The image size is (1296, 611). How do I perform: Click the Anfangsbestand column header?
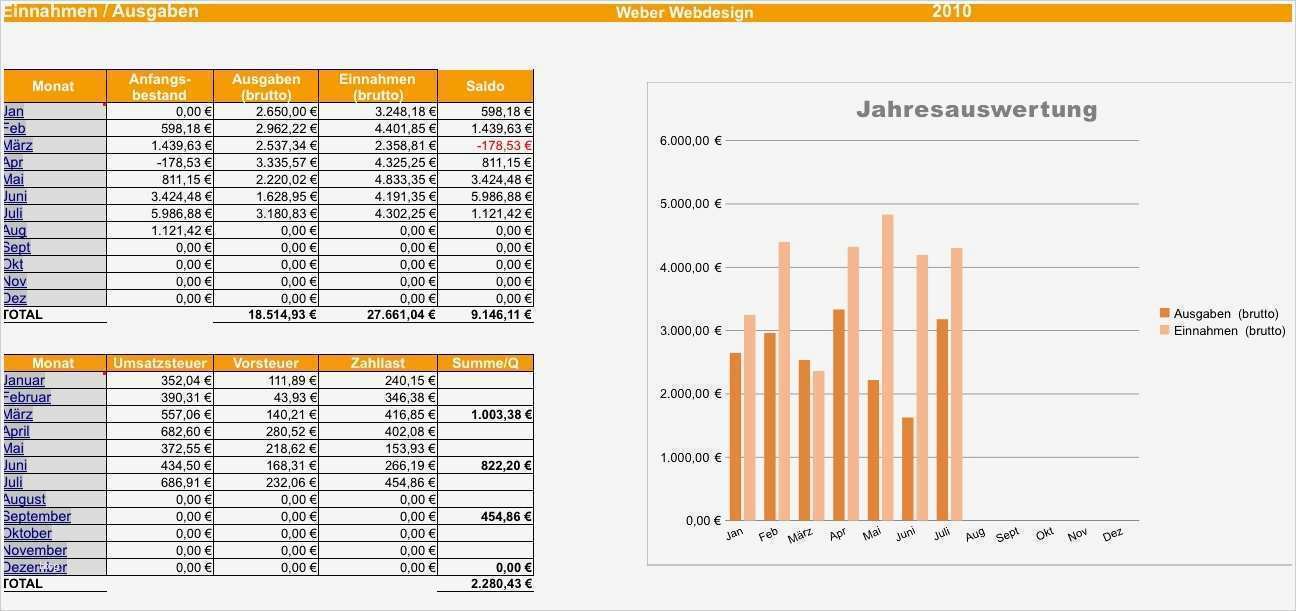pyautogui.click(x=160, y=86)
